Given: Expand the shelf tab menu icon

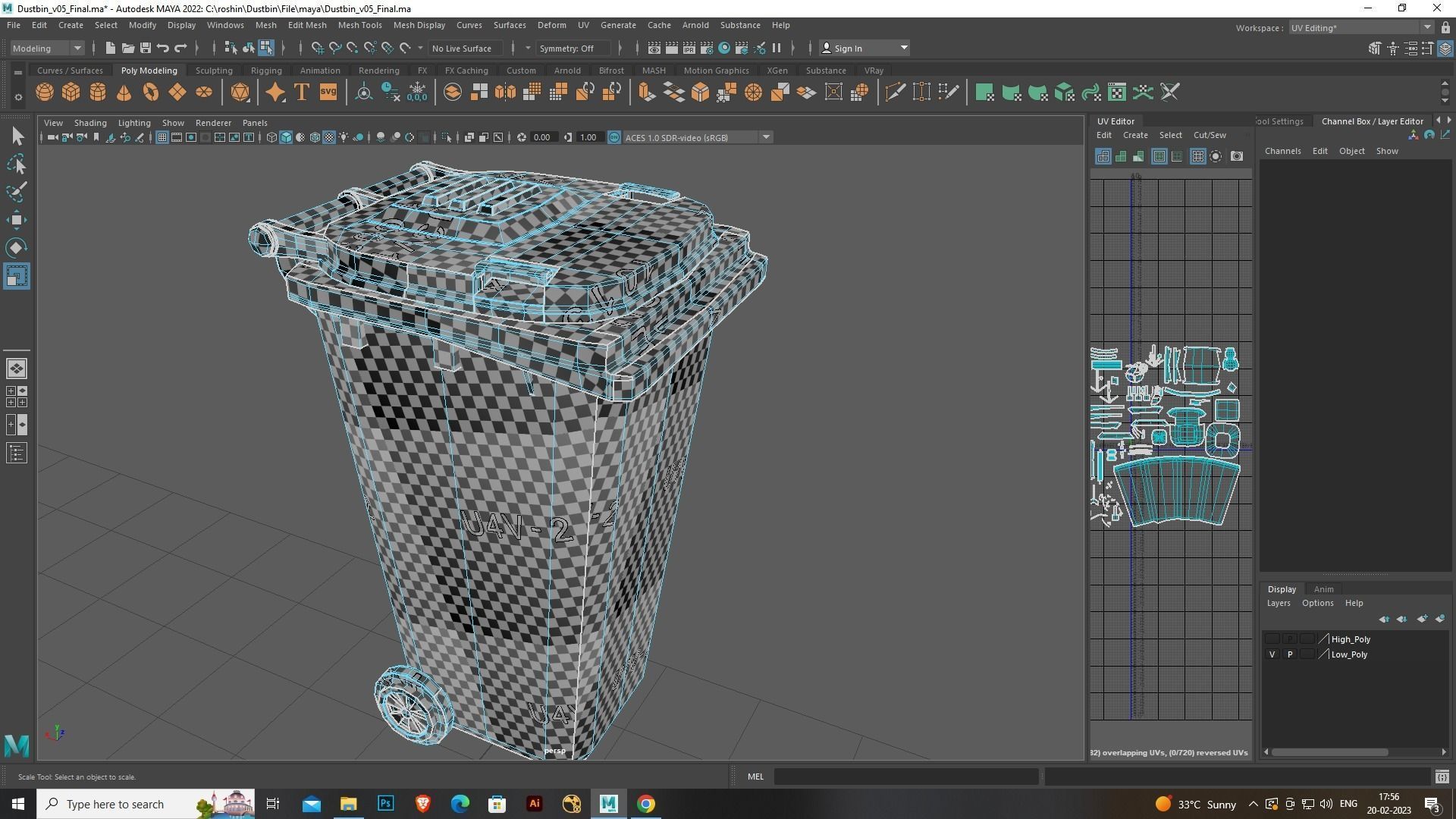Looking at the screenshot, I should click(17, 72).
